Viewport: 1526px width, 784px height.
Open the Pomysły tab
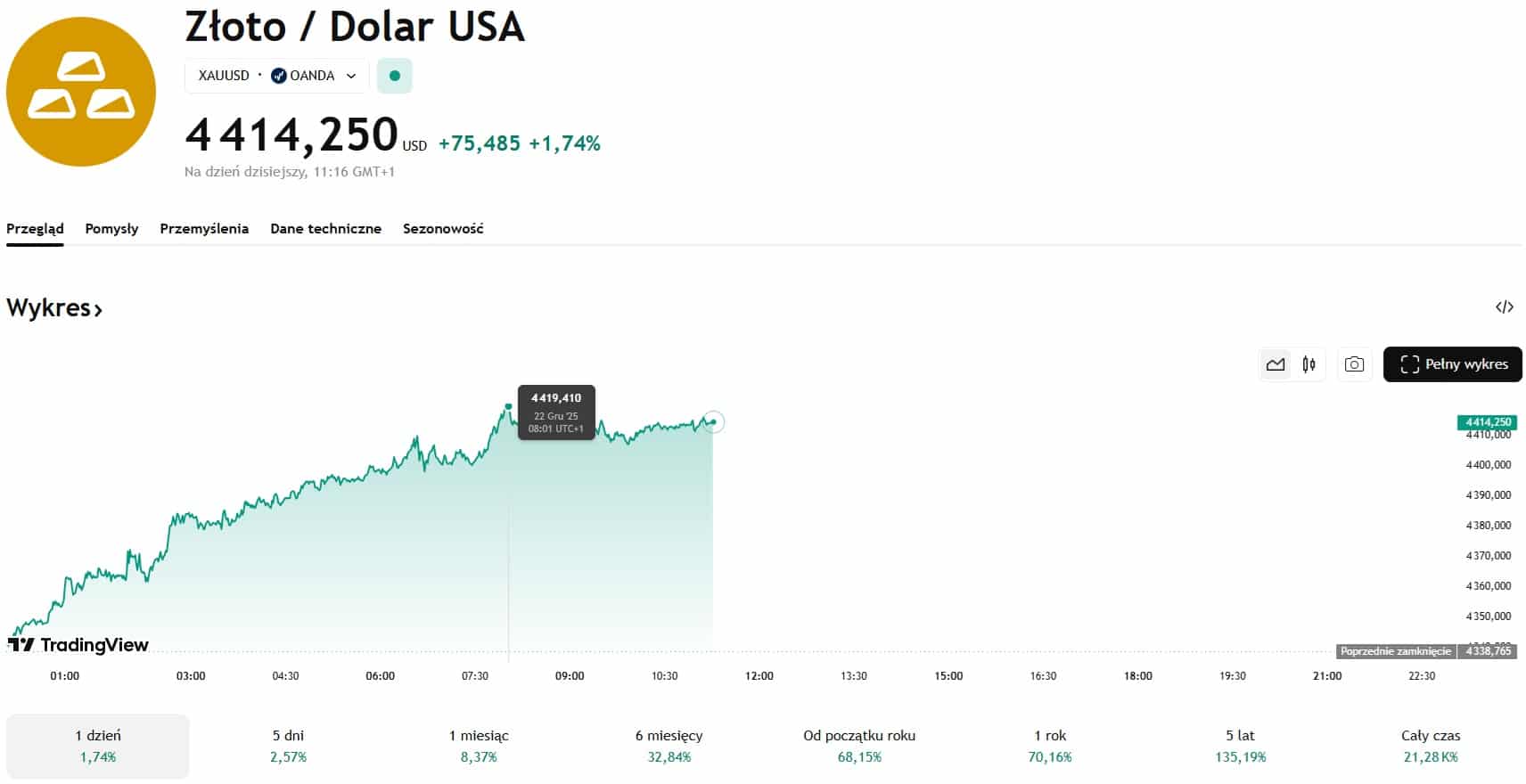(x=111, y=229)
